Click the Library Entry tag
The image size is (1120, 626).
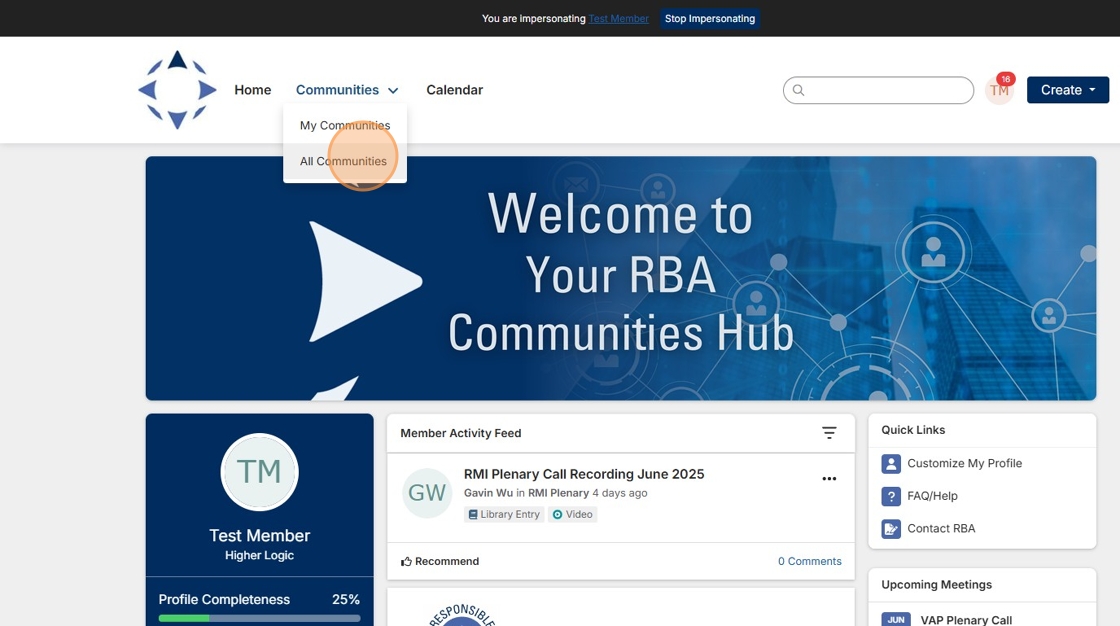click(x=504, y=515)
